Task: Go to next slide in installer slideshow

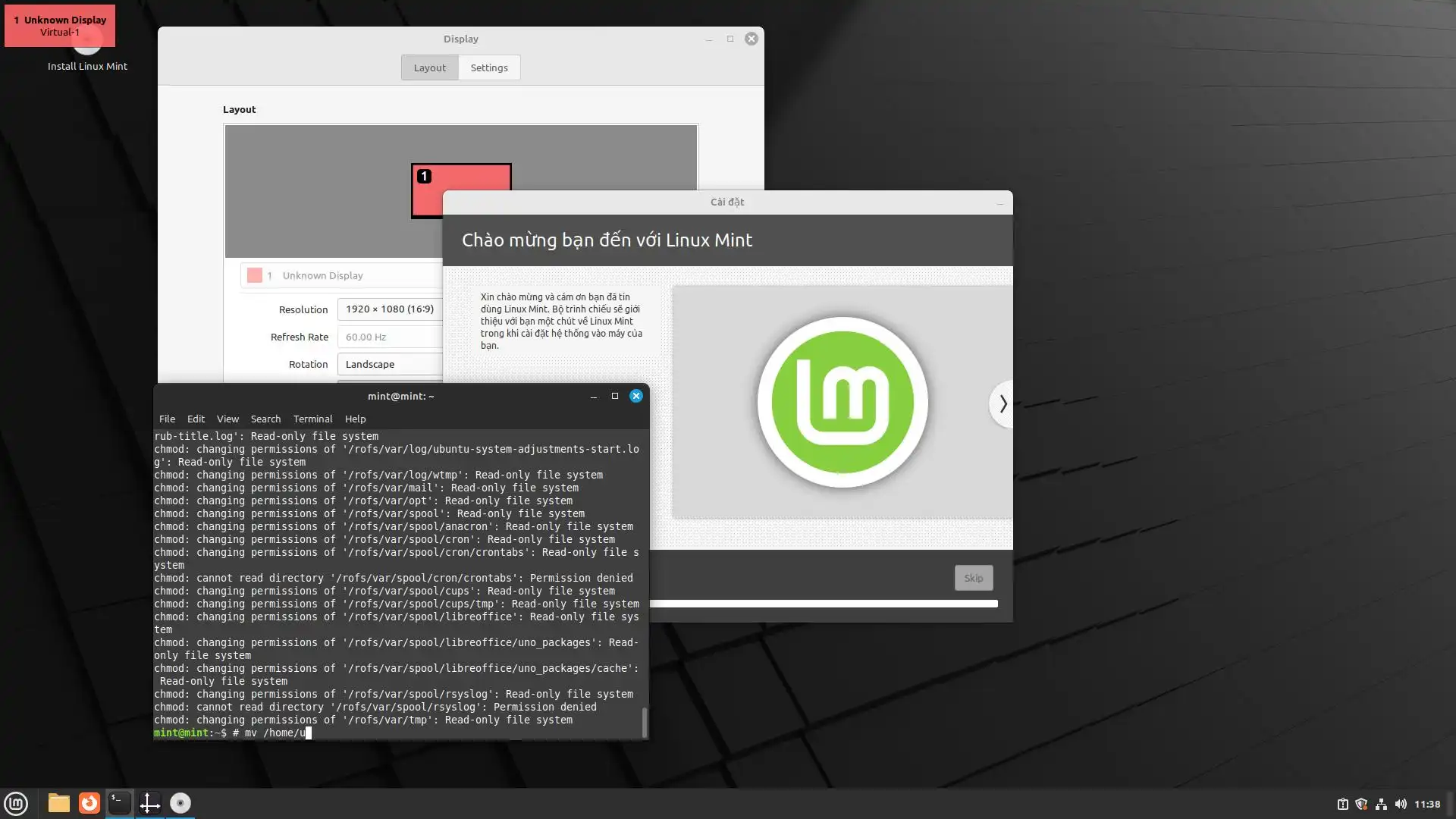Action: pyautogui.click(x=1003, y=404)
